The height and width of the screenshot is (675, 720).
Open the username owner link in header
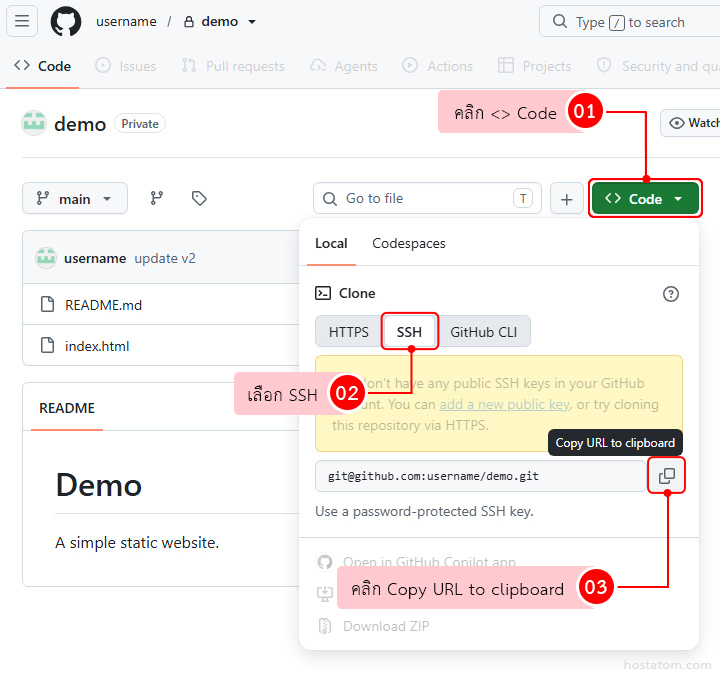[126, 22]
